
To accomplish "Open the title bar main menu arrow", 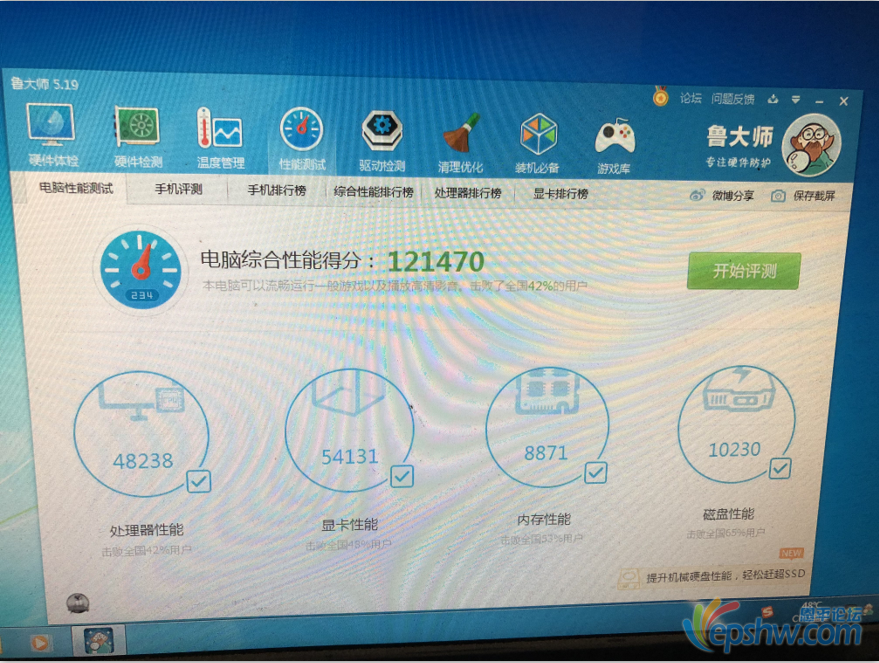I will [796, 100].
